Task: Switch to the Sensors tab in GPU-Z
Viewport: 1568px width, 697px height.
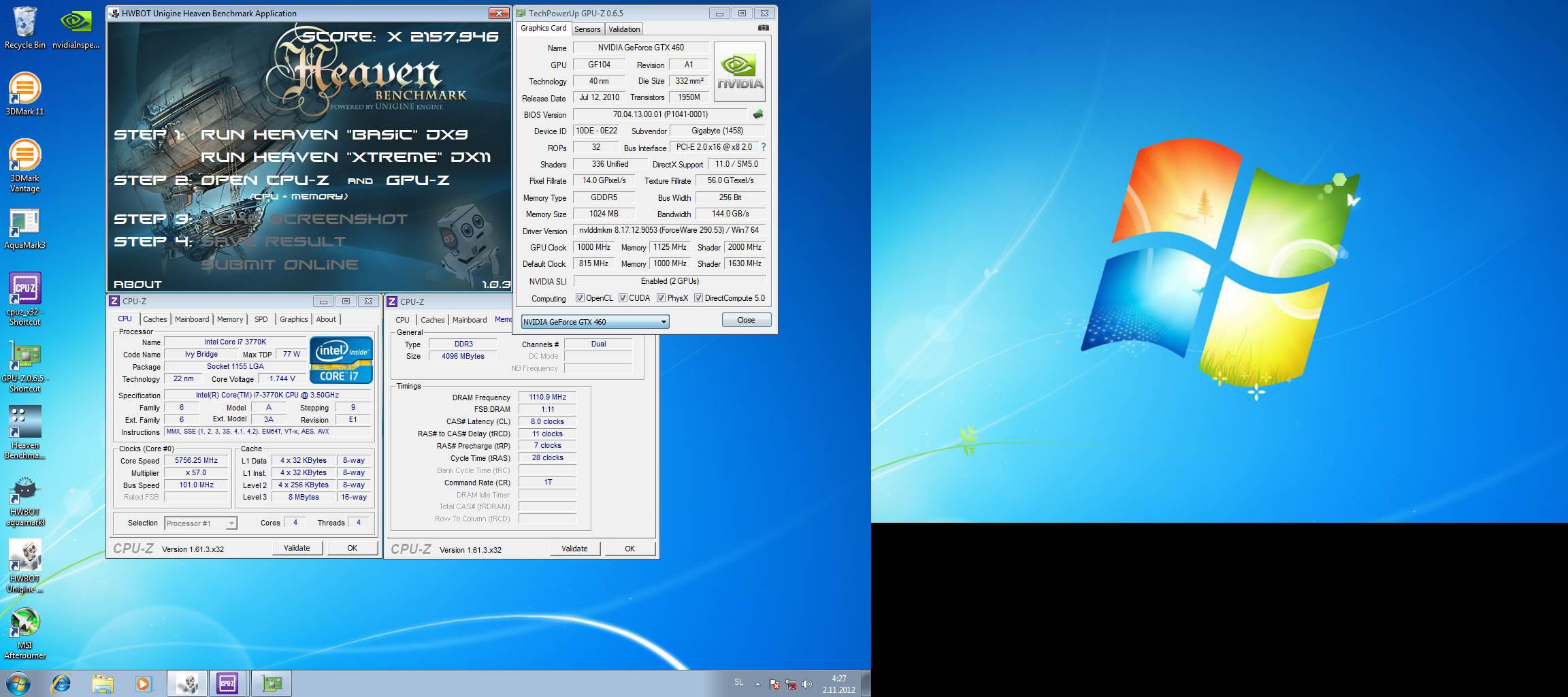Action: [x=587, y=29]
